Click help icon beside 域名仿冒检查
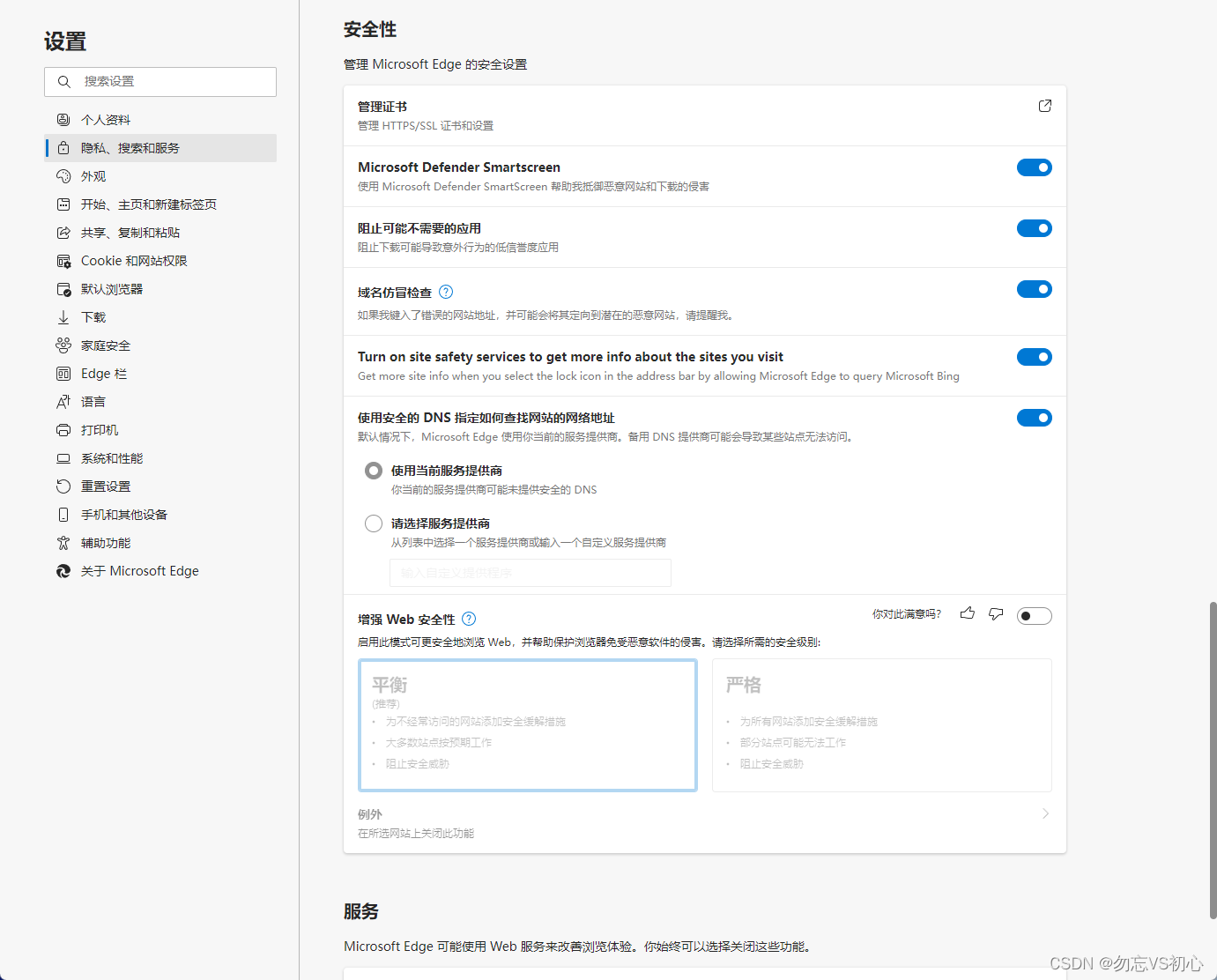1217x980 pixels. pos(446,293)
